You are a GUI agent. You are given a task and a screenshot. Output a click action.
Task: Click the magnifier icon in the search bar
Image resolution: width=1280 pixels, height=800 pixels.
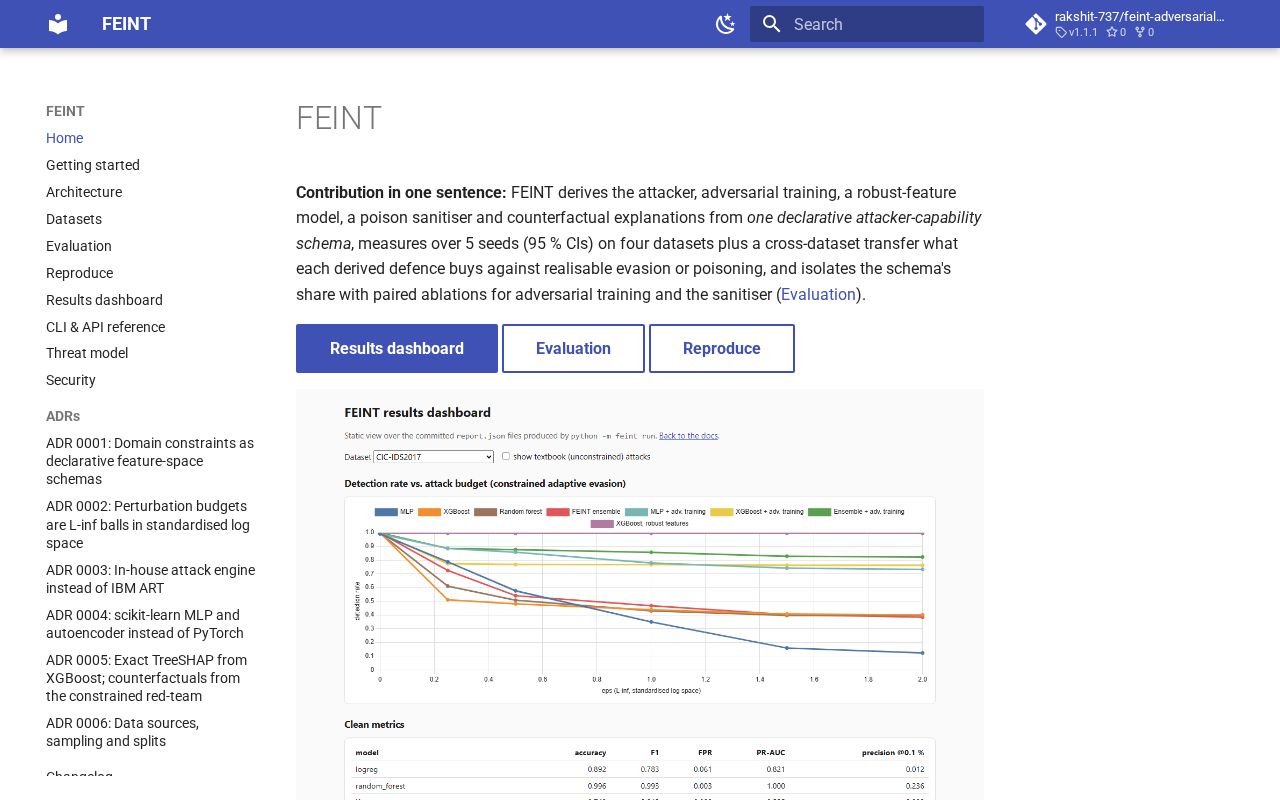[x=771, y=24]
